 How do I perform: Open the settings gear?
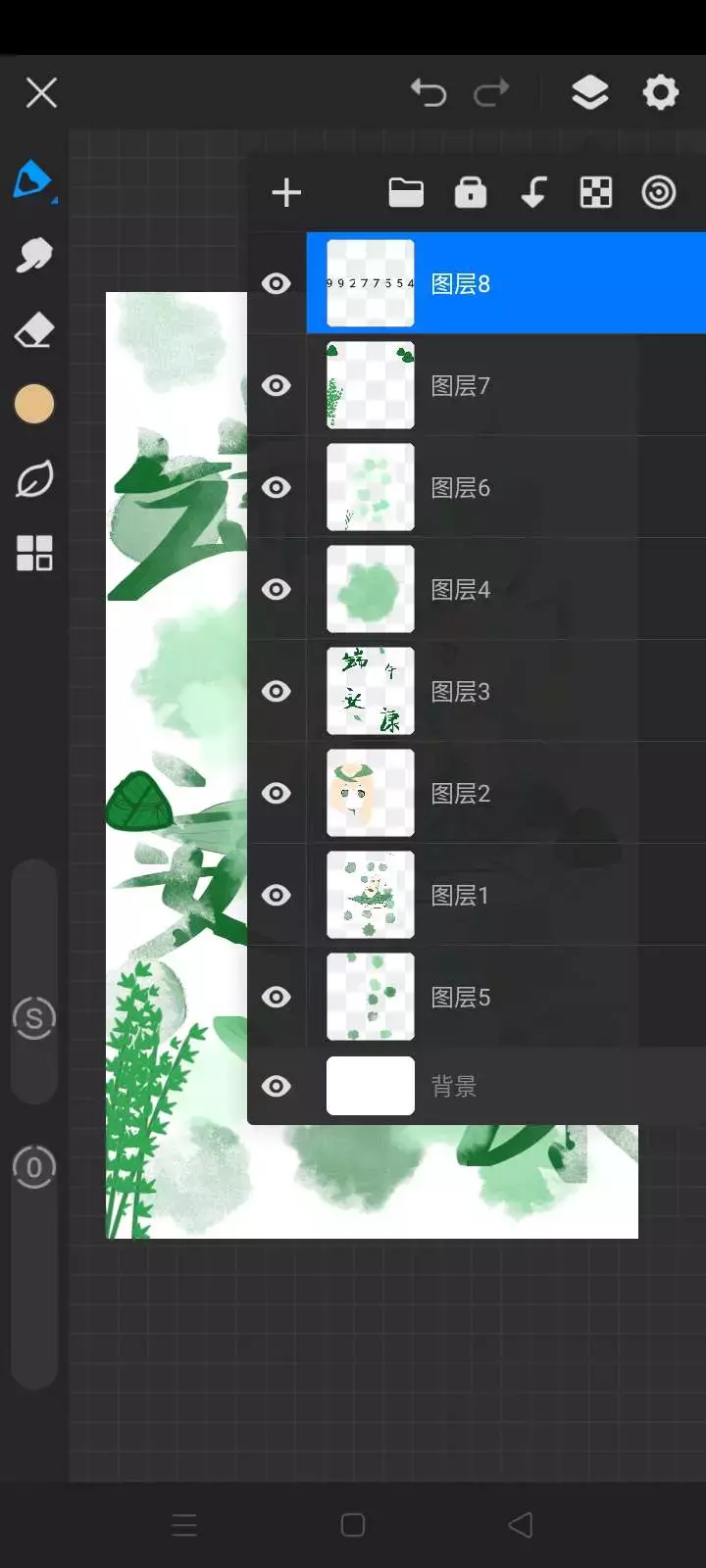(660, 93)
